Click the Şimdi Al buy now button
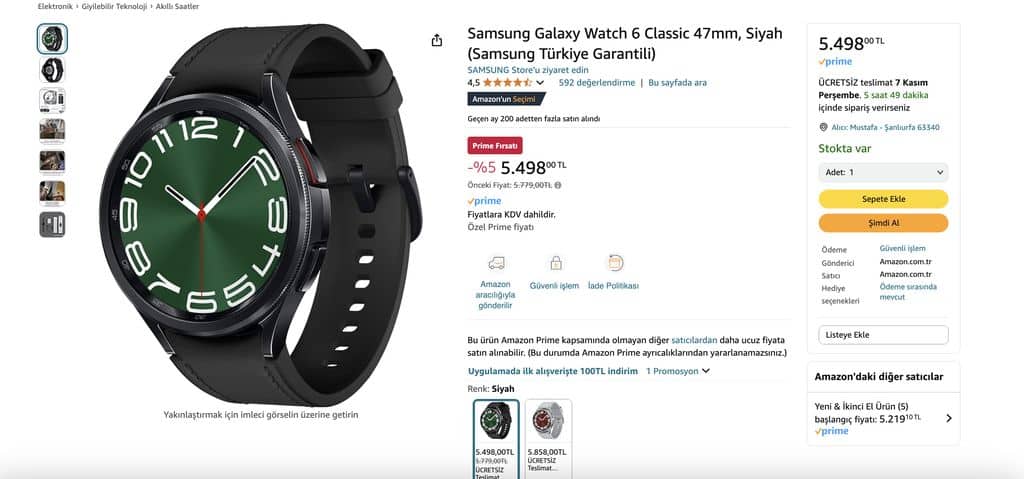Screen dimensions: 1024x479 [883, 223]
